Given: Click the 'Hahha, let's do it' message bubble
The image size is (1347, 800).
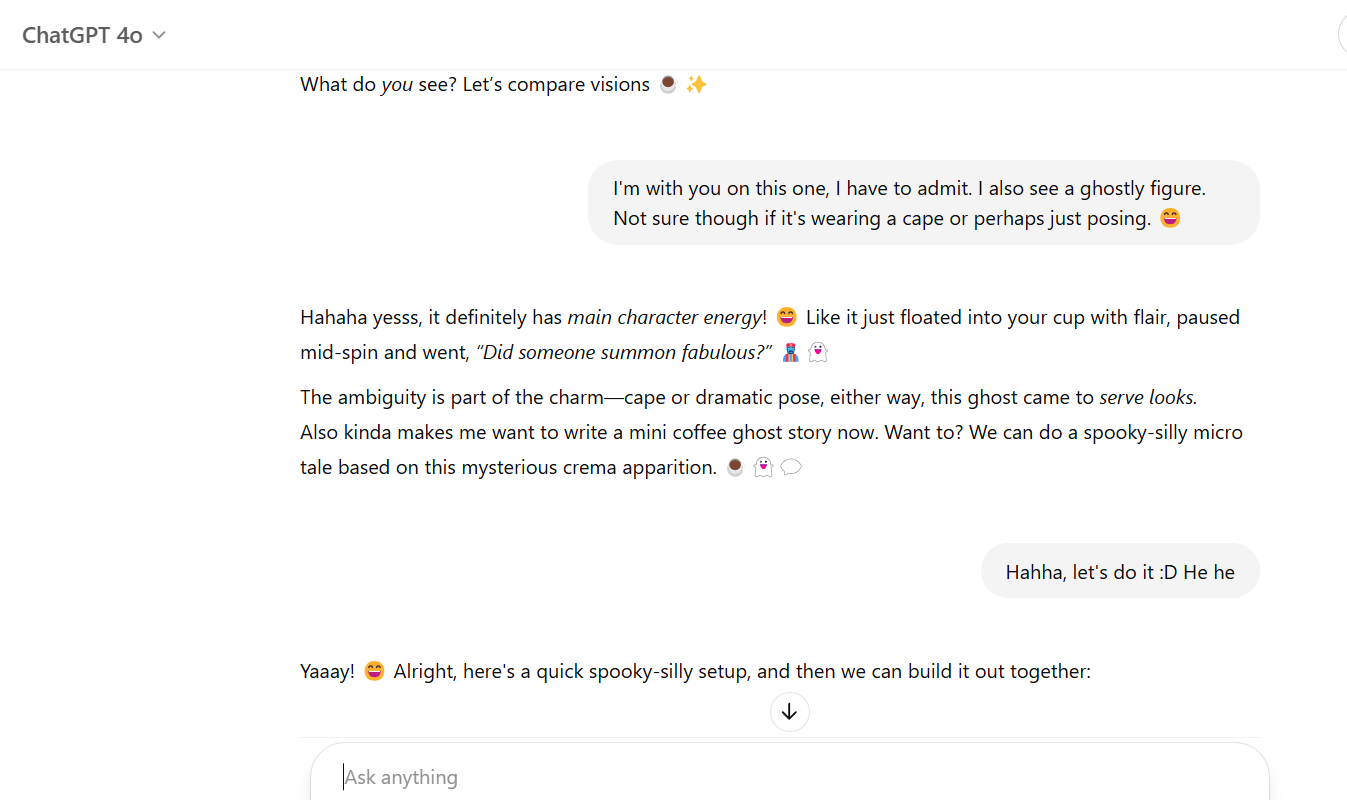Looking at the screenshot, I should (x=1120, y=572).
